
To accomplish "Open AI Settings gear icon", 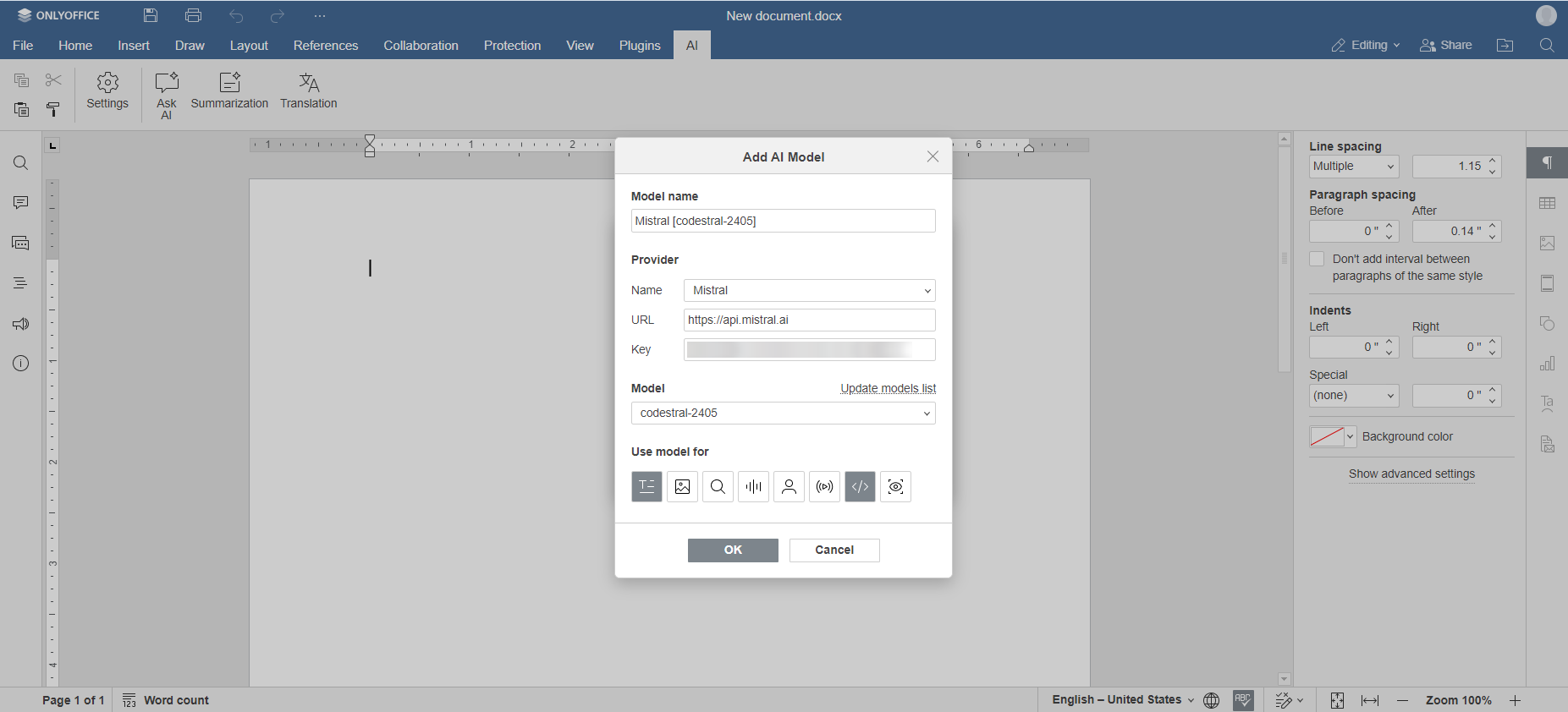I will click(x=107, y=91).
